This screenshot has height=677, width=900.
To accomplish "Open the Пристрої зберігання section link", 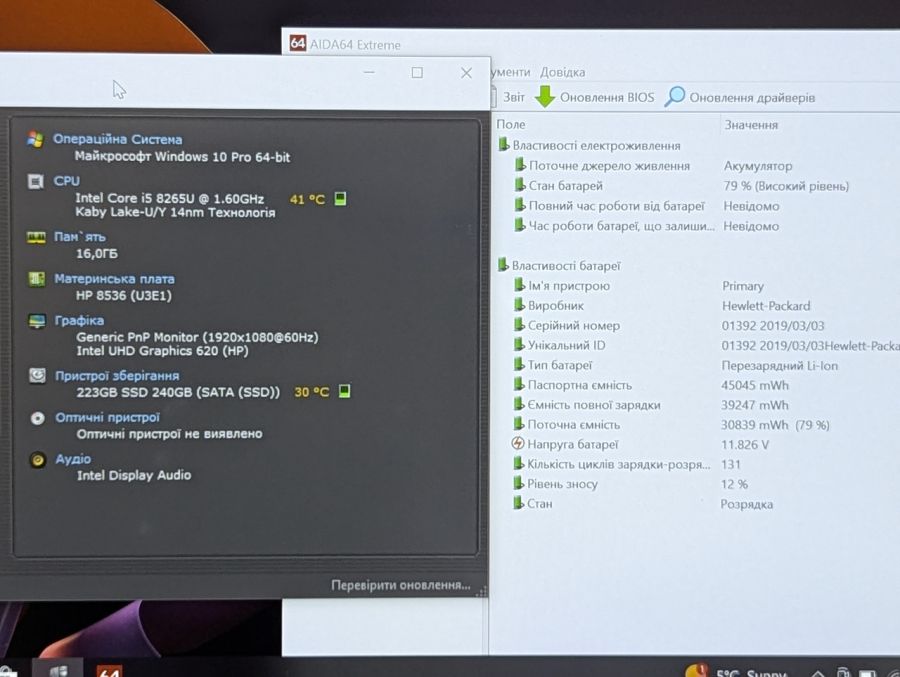I will pos(117,376).
